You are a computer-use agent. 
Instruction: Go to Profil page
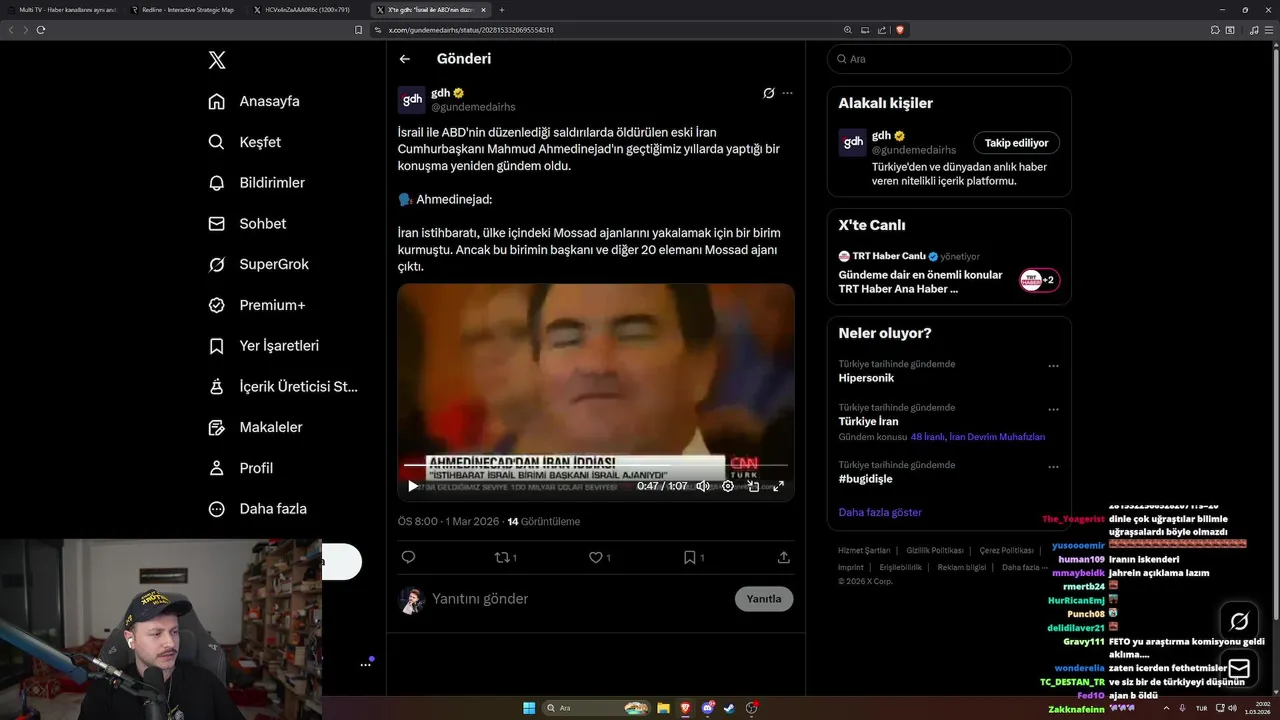(240, 468)
